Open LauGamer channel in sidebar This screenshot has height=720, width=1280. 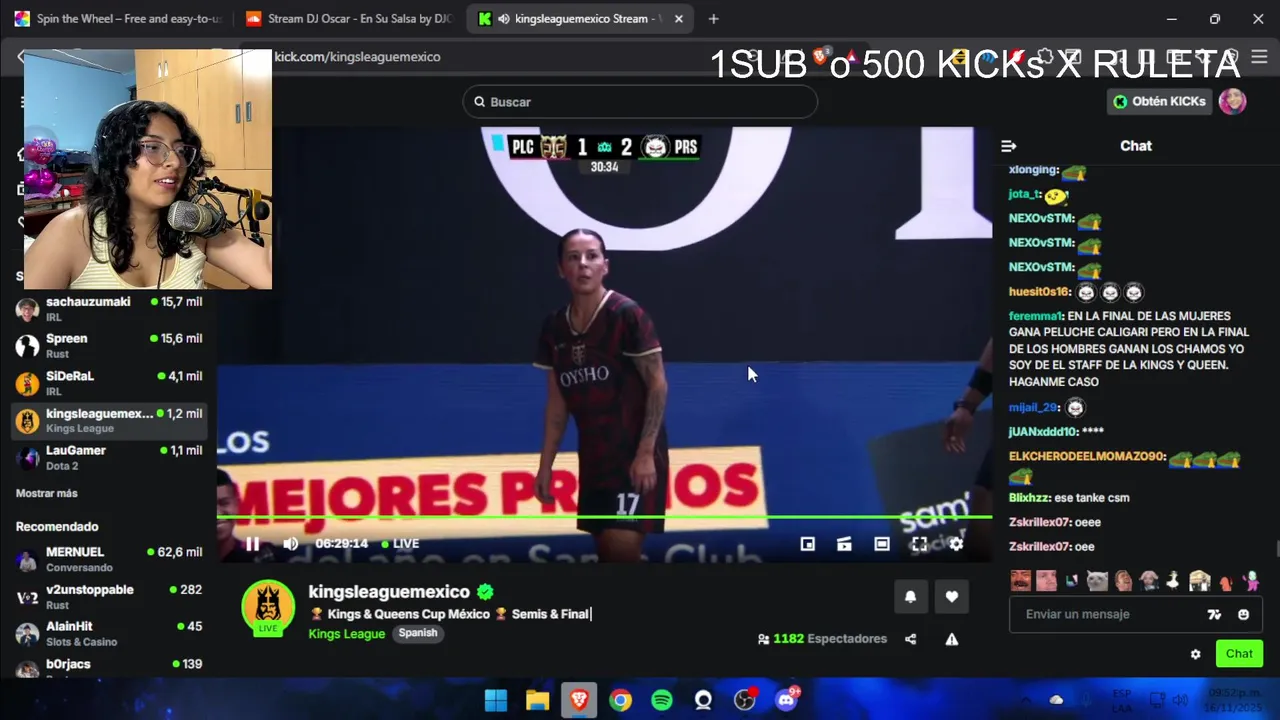(x=110, y=457)
